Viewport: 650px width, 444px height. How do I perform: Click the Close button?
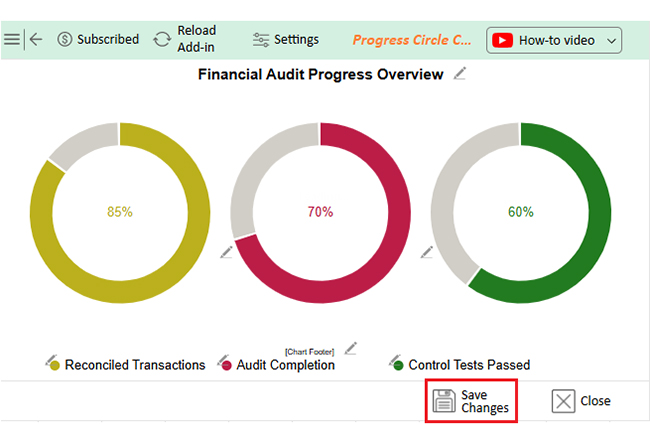coord(581,401)
